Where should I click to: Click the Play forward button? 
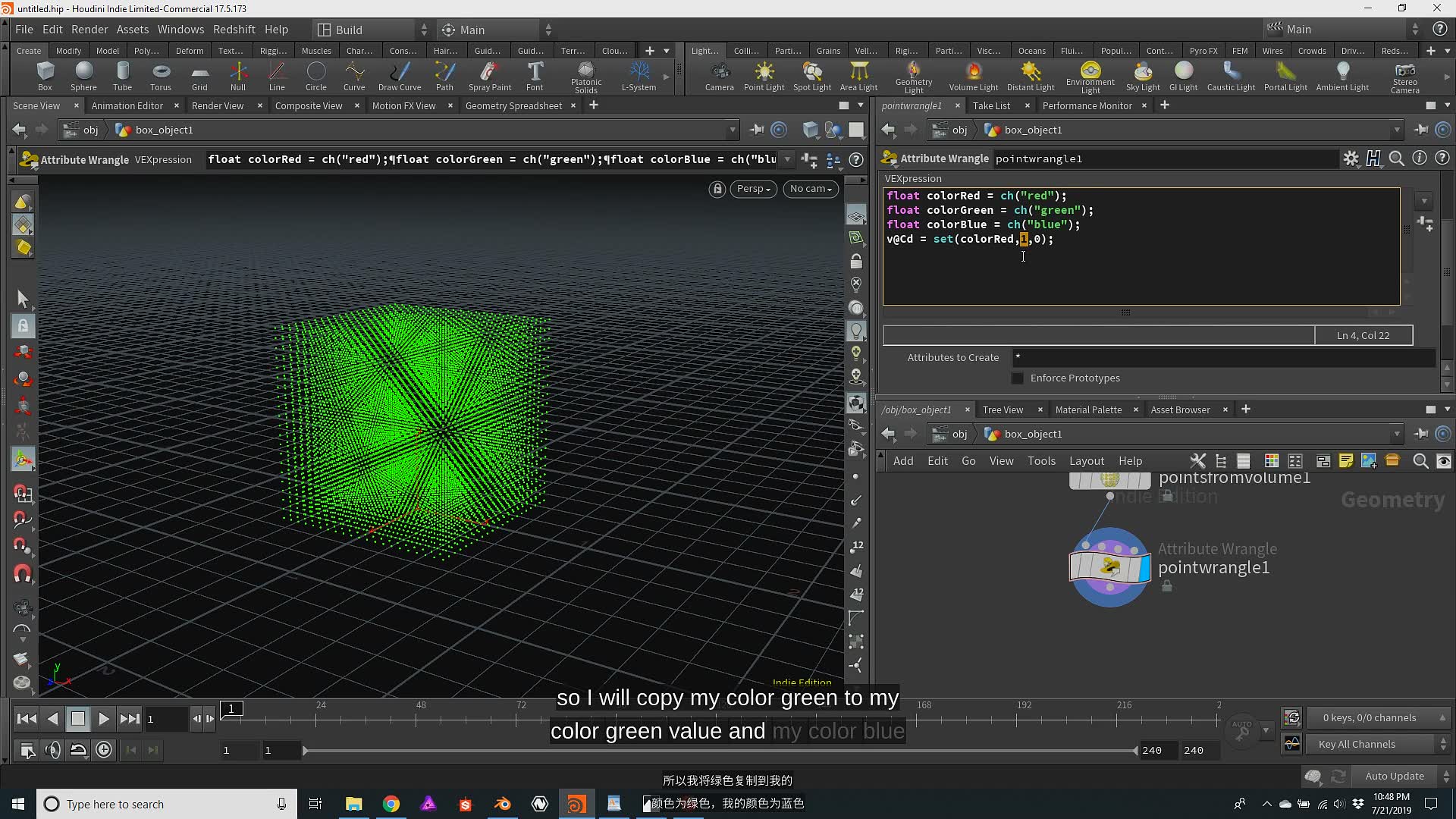click(104, 718)
